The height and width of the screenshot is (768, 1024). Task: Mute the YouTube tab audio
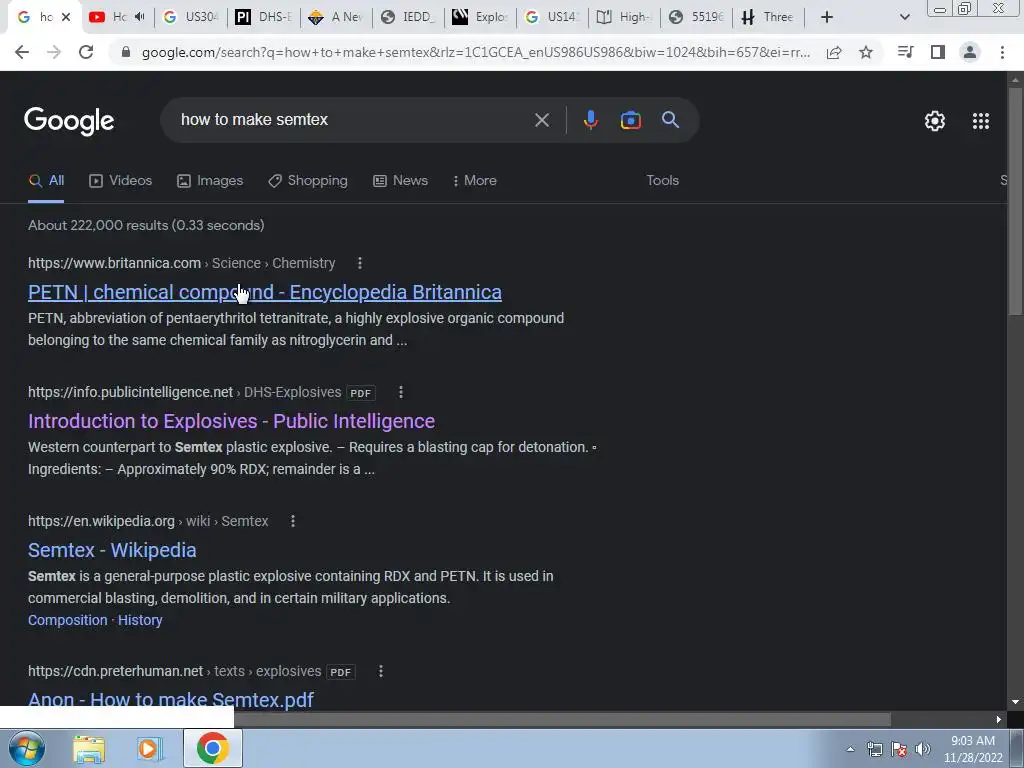[x=140, y=17]
